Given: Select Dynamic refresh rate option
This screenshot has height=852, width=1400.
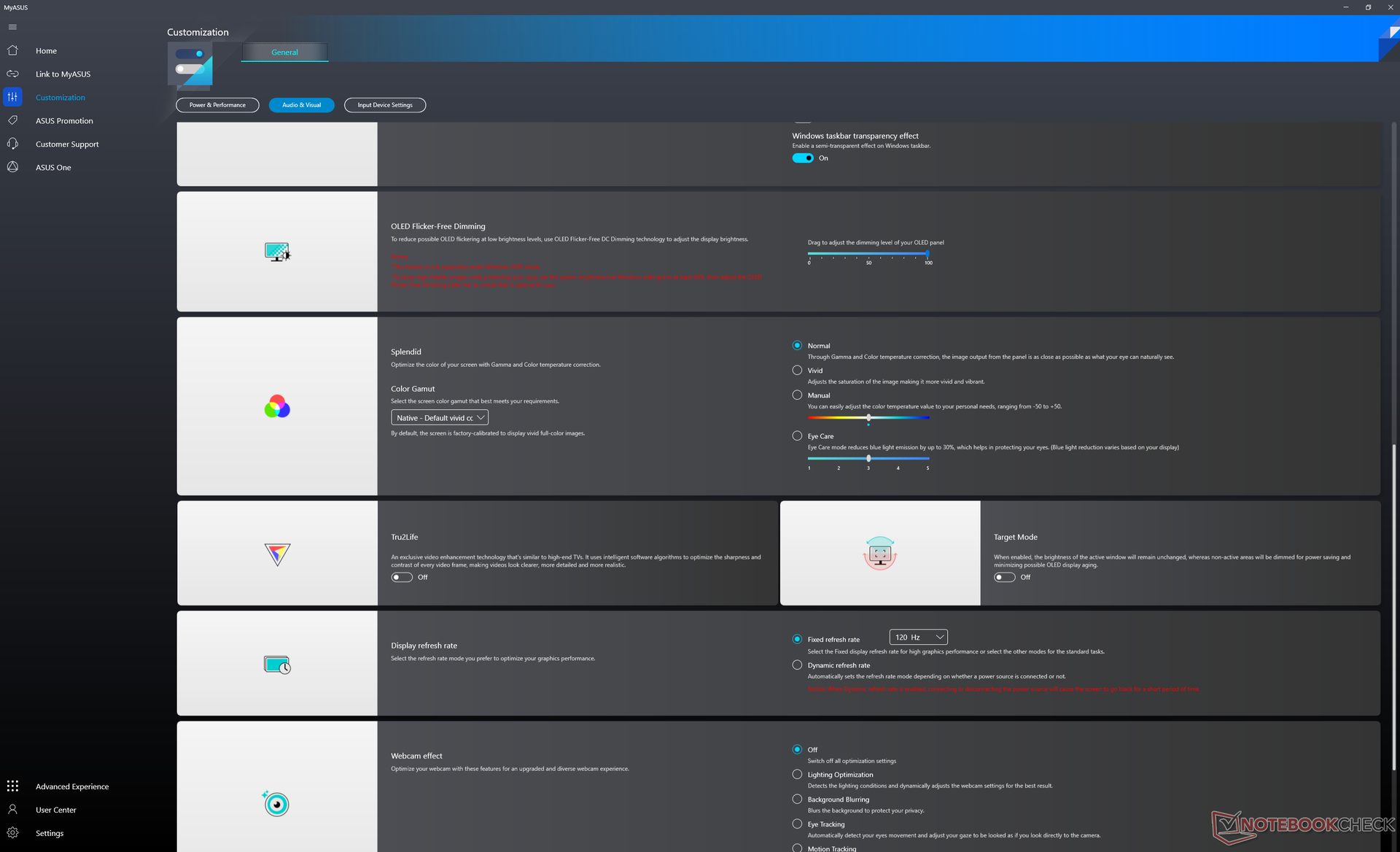Looking at the screenshot, I should (797, 665).
